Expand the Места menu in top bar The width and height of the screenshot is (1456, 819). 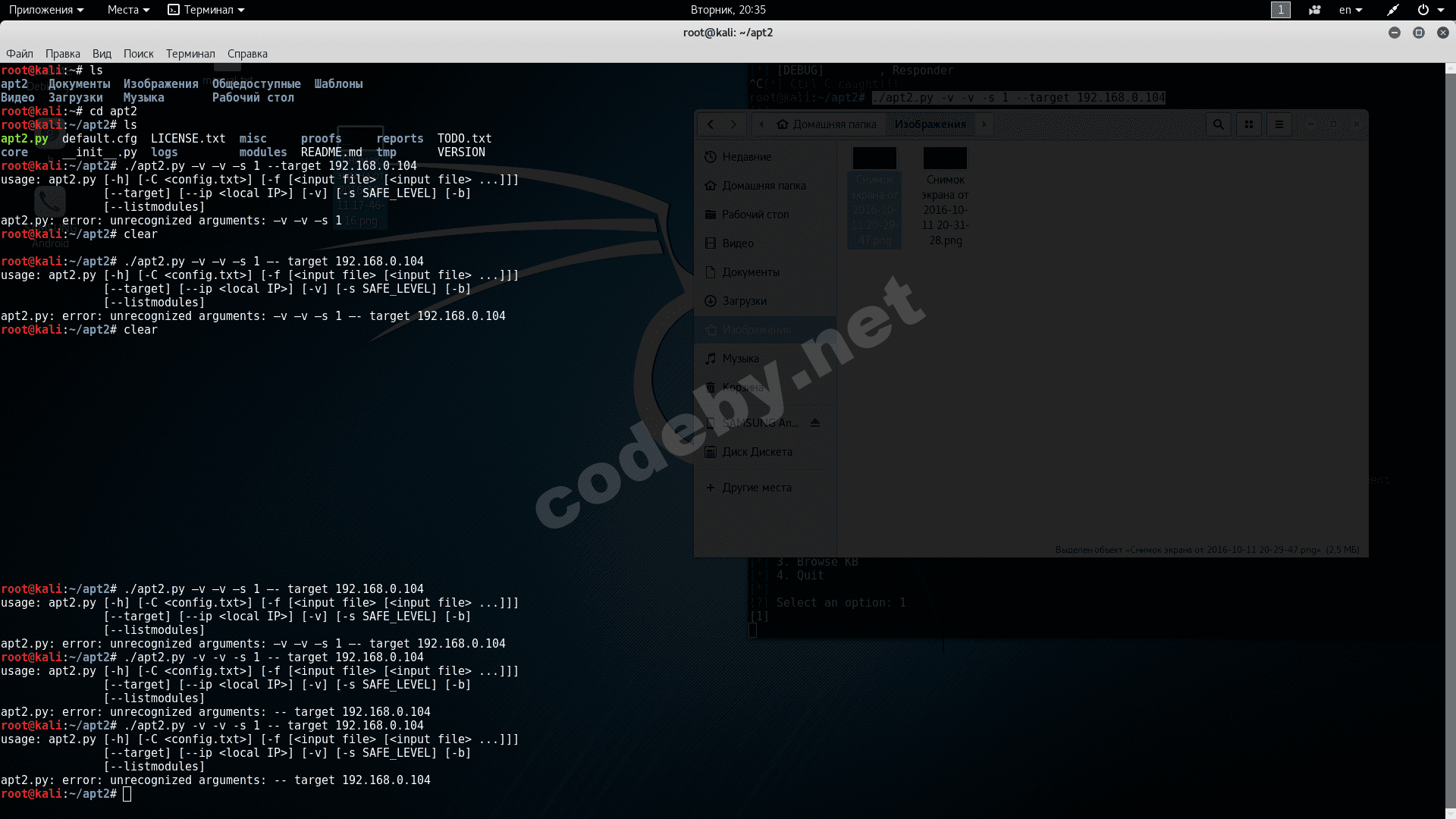(x=127, y=10)
